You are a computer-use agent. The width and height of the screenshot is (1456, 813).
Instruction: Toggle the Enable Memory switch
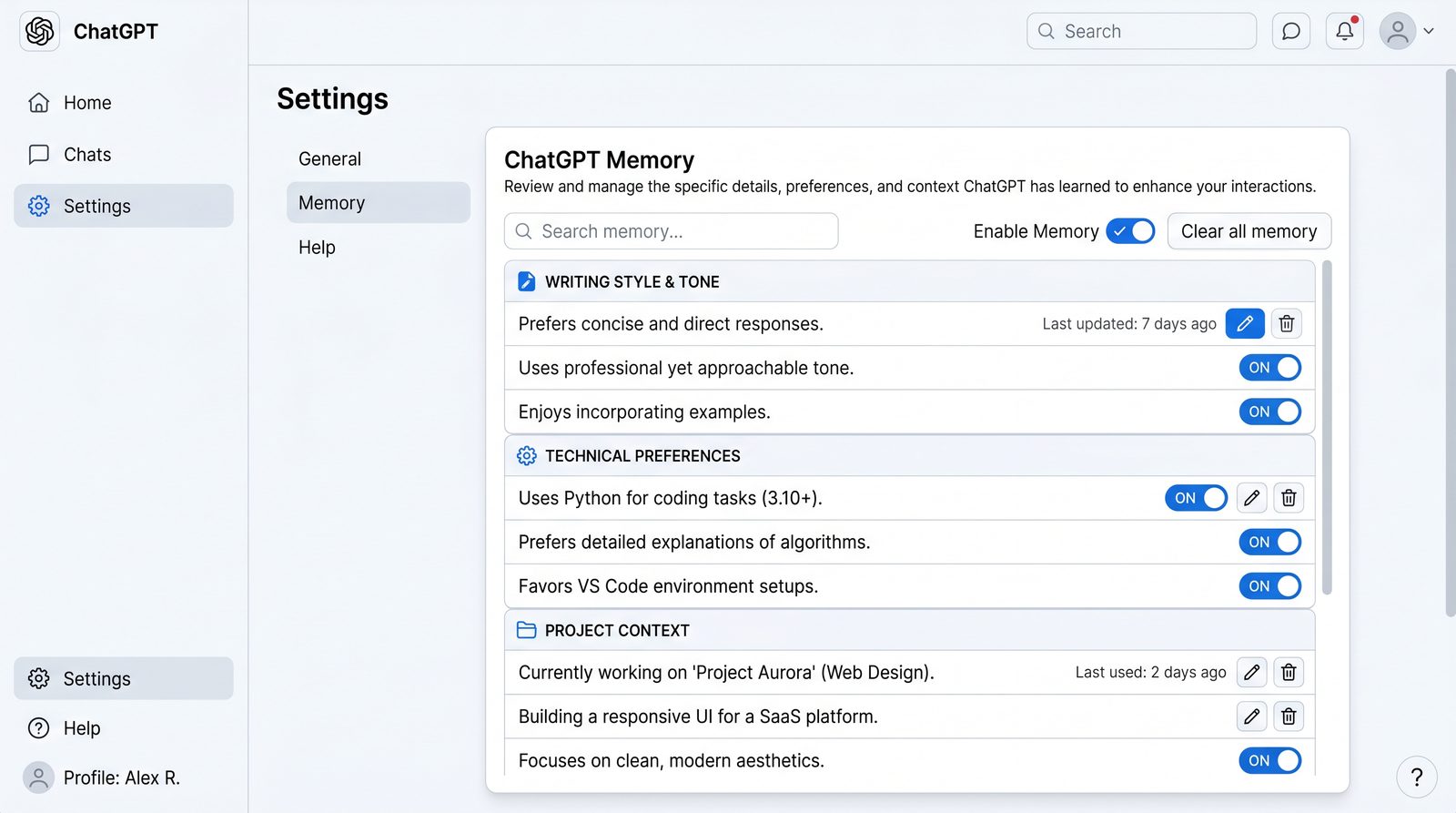[1130, 231]
